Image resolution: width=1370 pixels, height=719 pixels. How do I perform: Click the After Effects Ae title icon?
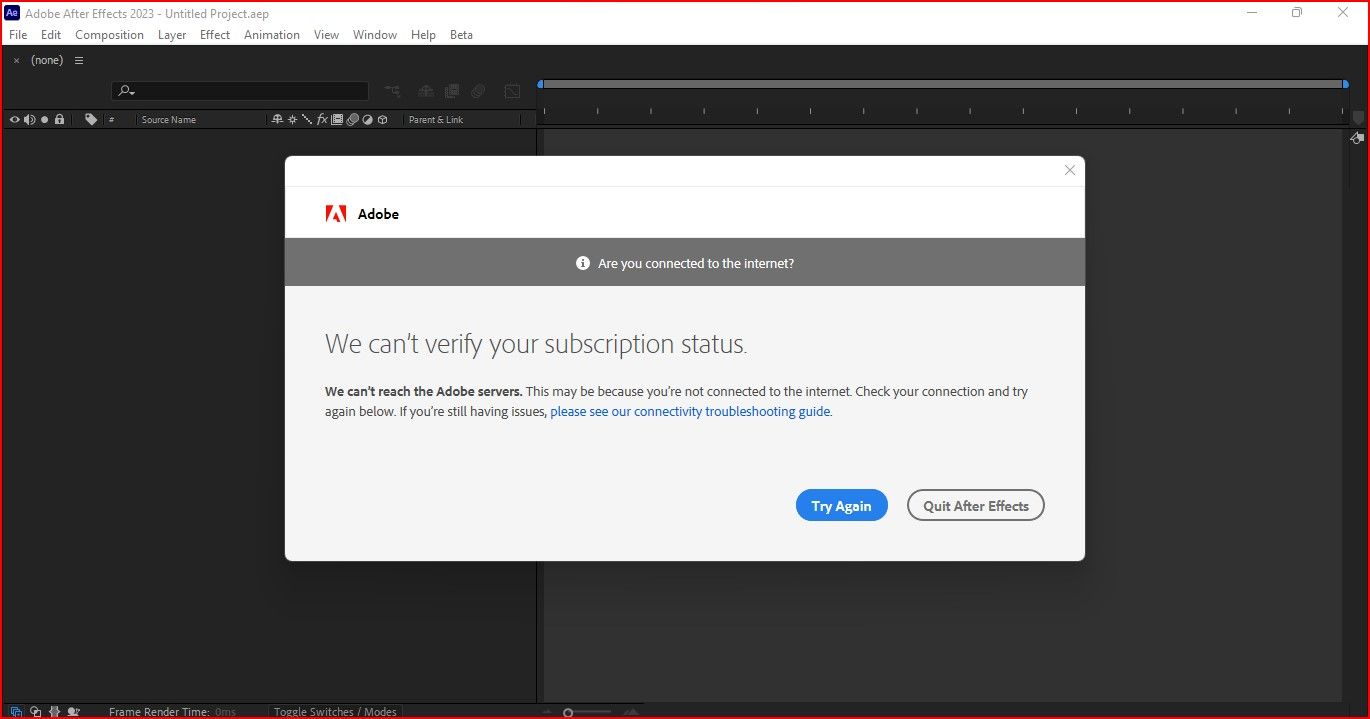[13, 13]
